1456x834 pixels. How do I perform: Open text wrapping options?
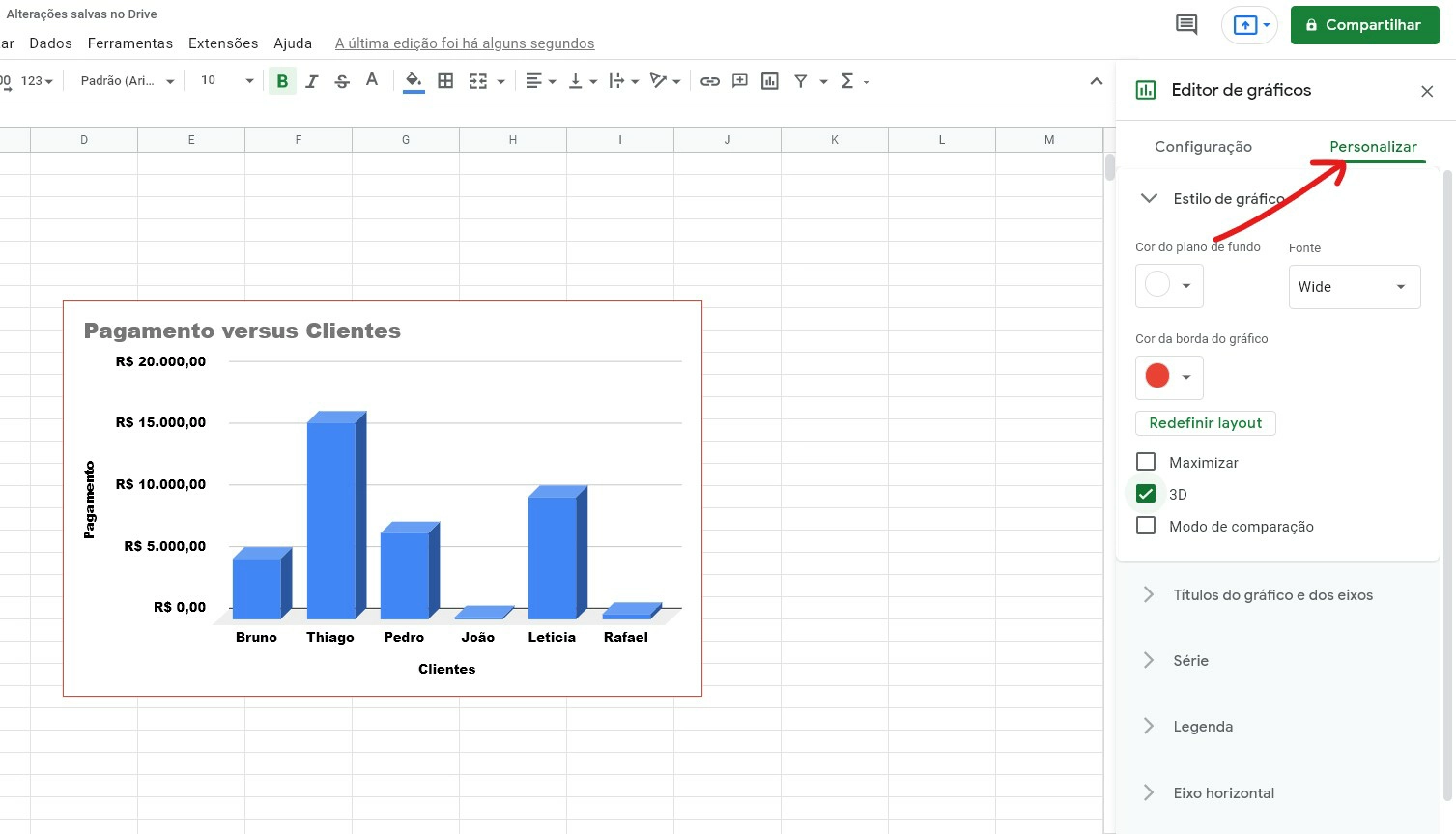coord(623,81)
